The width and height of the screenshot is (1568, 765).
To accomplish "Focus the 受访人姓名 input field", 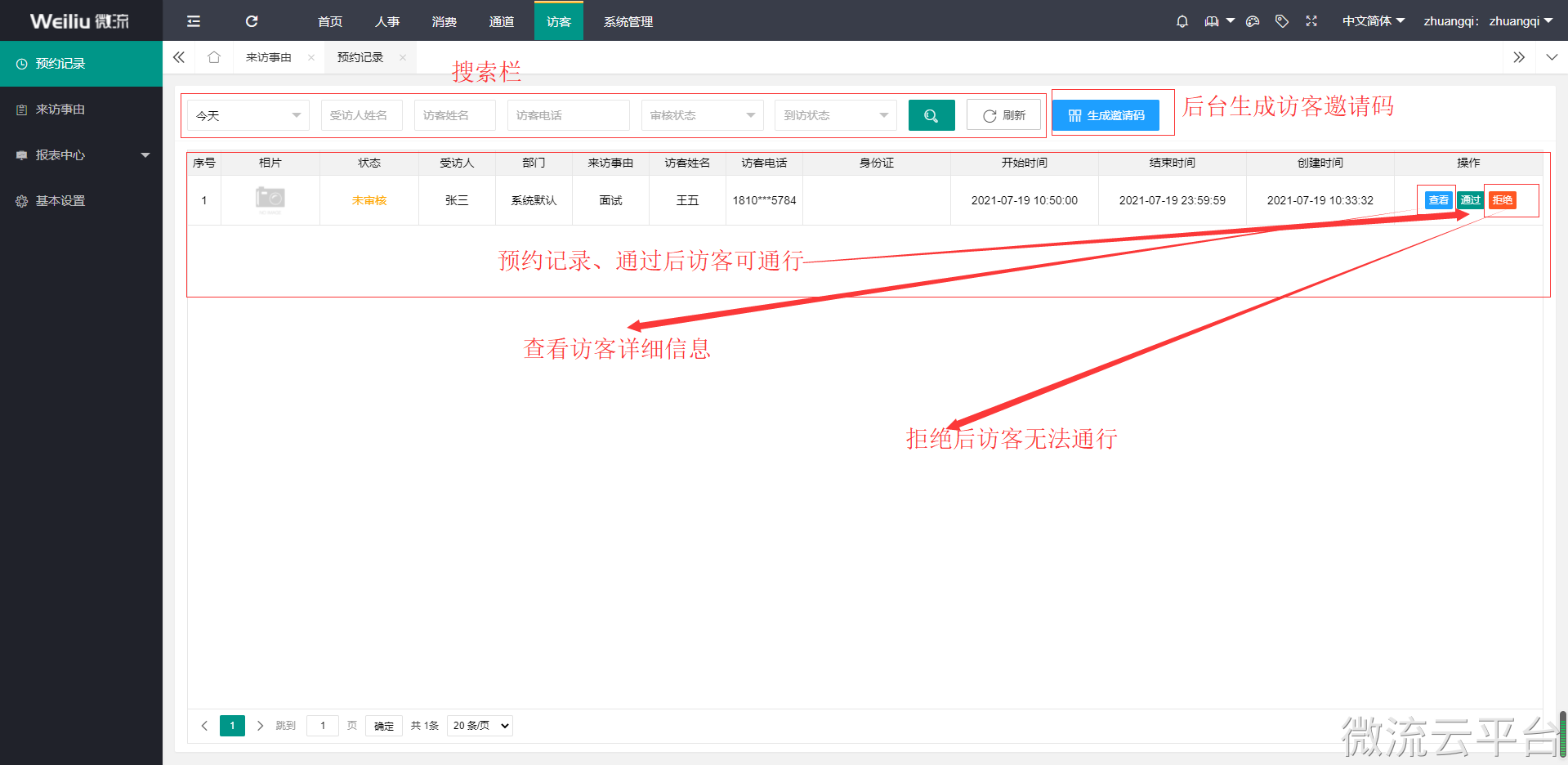I will 362,115.
